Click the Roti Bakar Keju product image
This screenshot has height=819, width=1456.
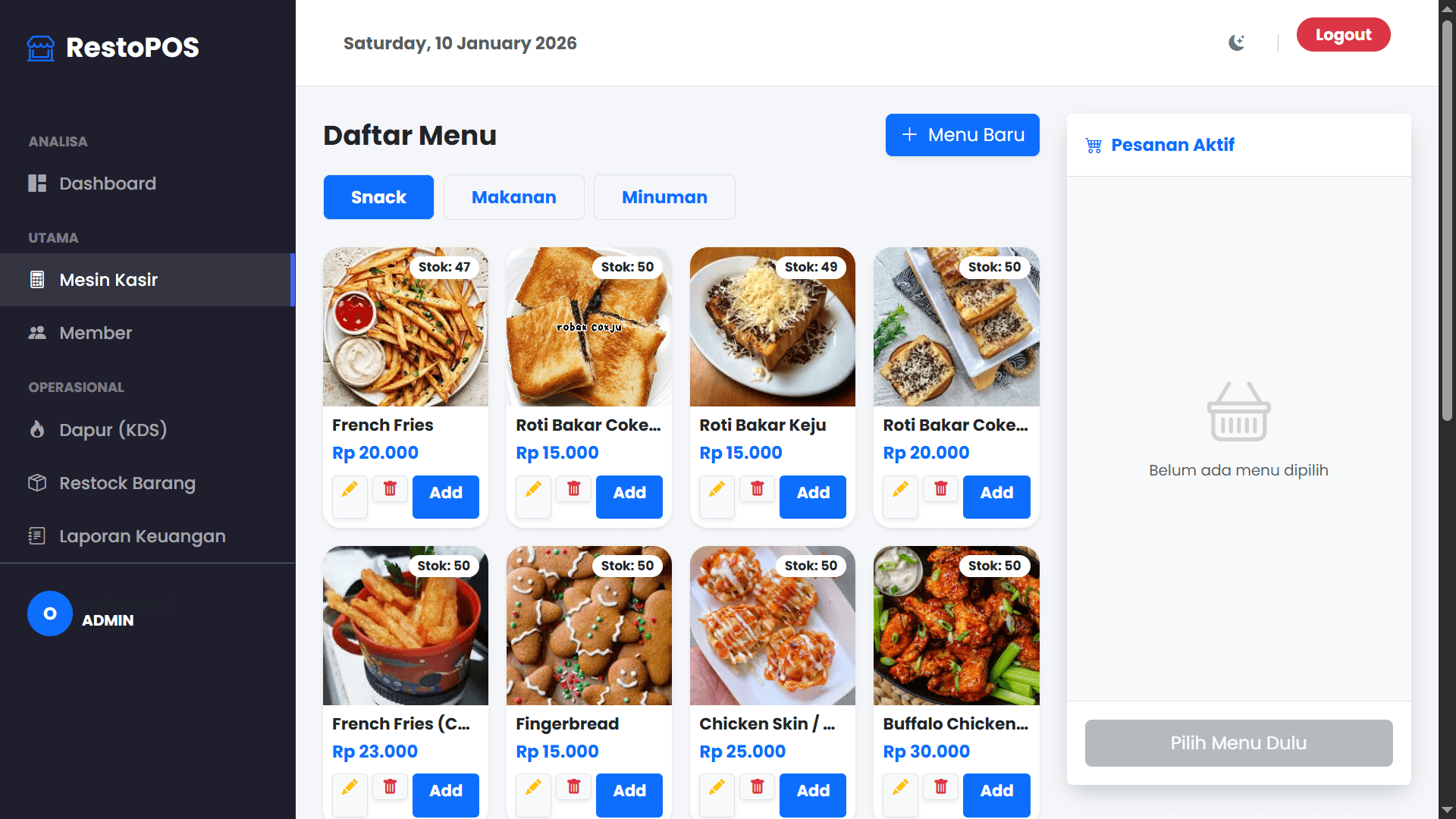pos(772,327)
